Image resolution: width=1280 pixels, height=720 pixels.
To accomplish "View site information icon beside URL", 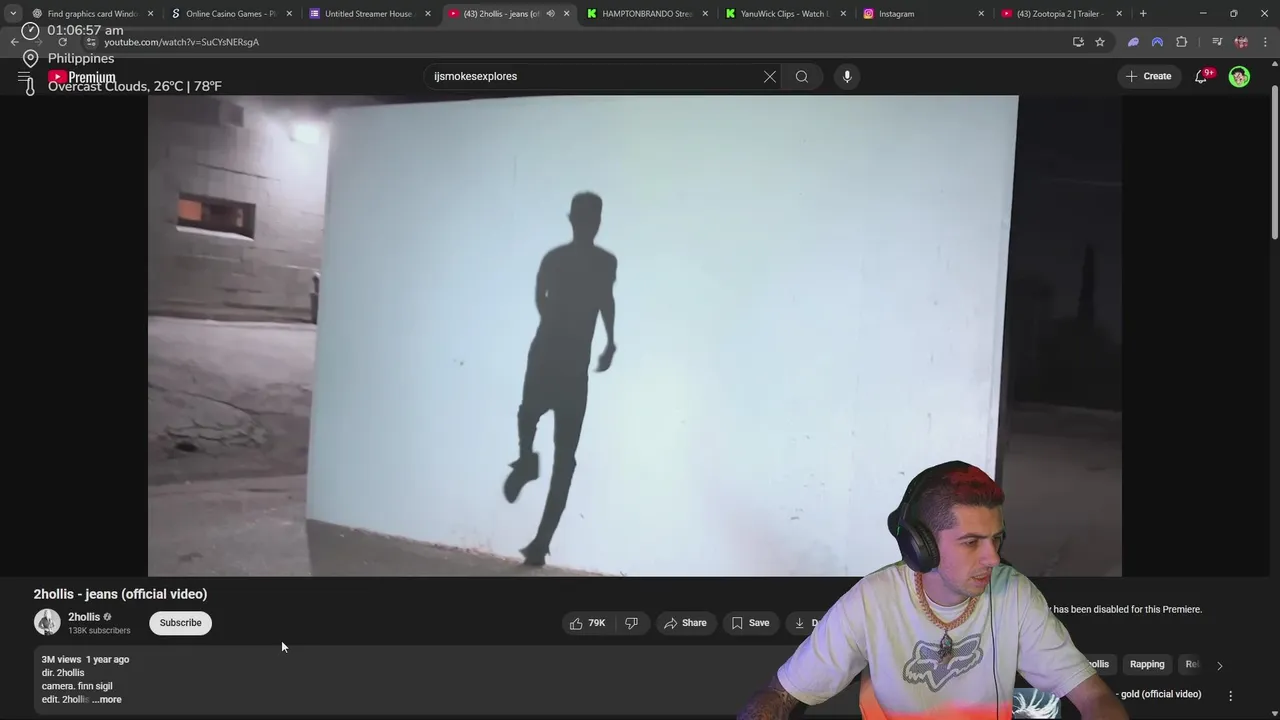I will [x=91, y=42].
